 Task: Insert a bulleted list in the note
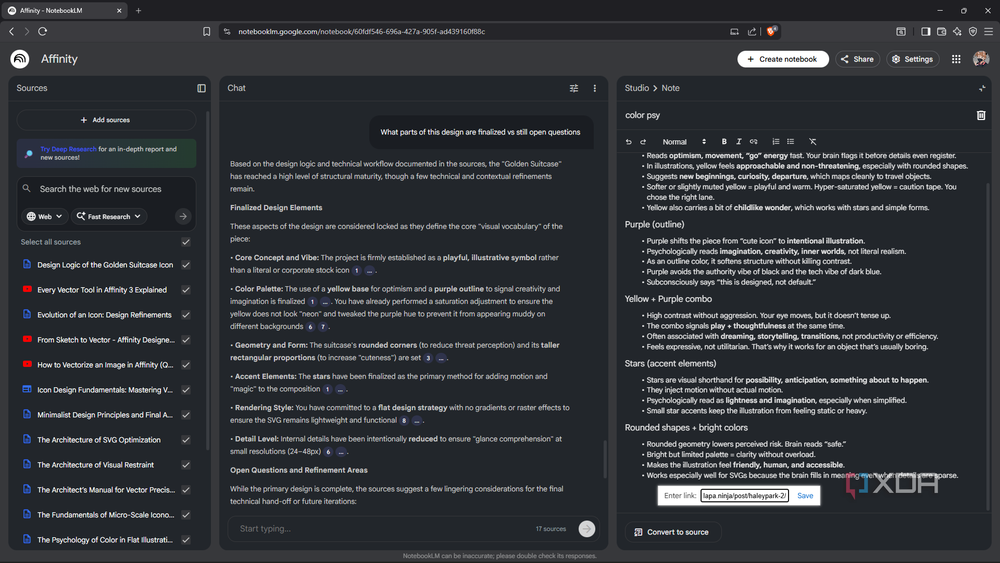pos(790,142)
